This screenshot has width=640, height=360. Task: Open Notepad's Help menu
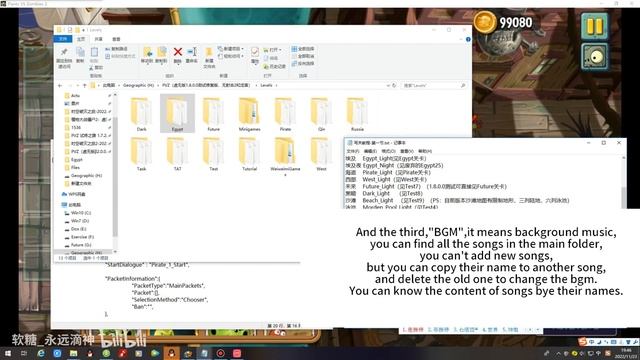(424, 151)
